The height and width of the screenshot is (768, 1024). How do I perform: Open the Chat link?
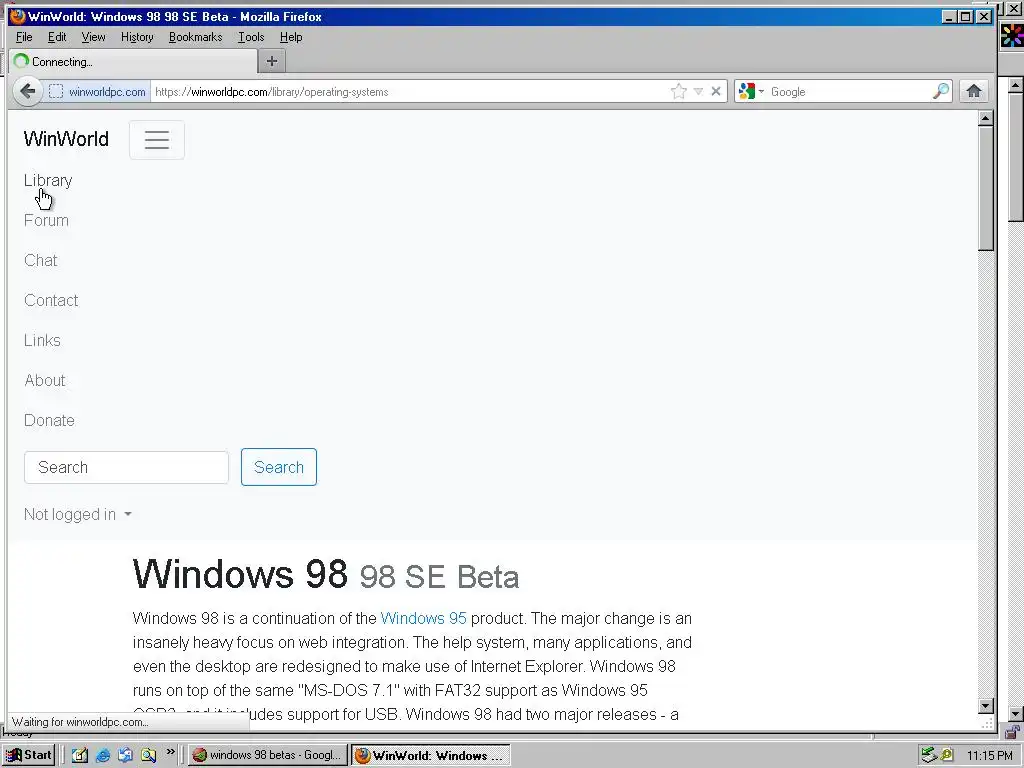point(40,260)
